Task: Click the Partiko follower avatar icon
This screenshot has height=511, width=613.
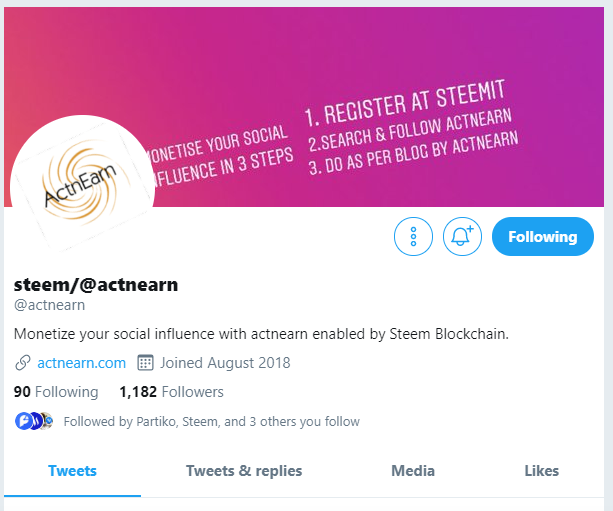Action: (x=23, y=421)
